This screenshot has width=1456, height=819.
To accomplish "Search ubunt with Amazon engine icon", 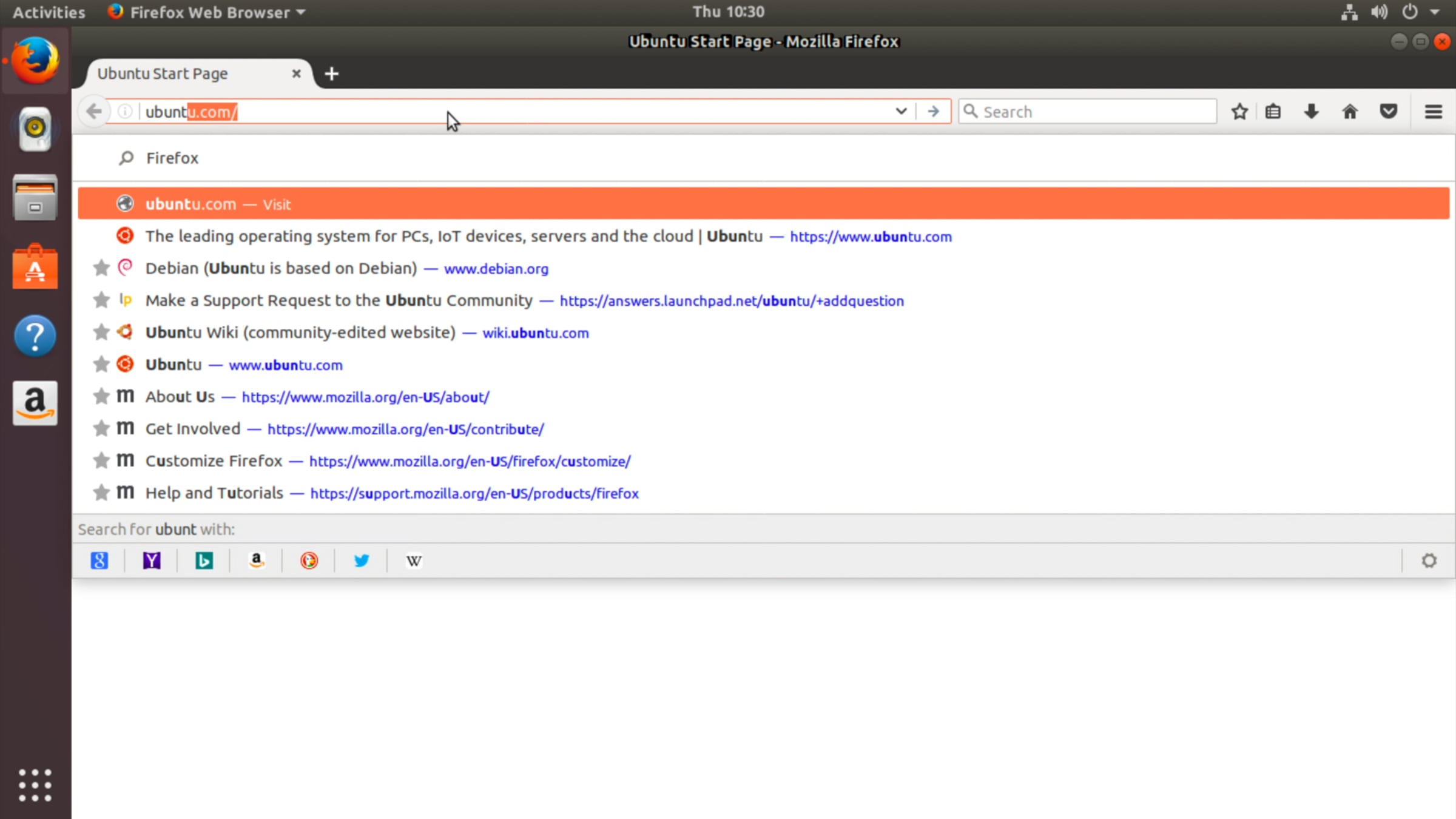I will (x=257, y=561).
